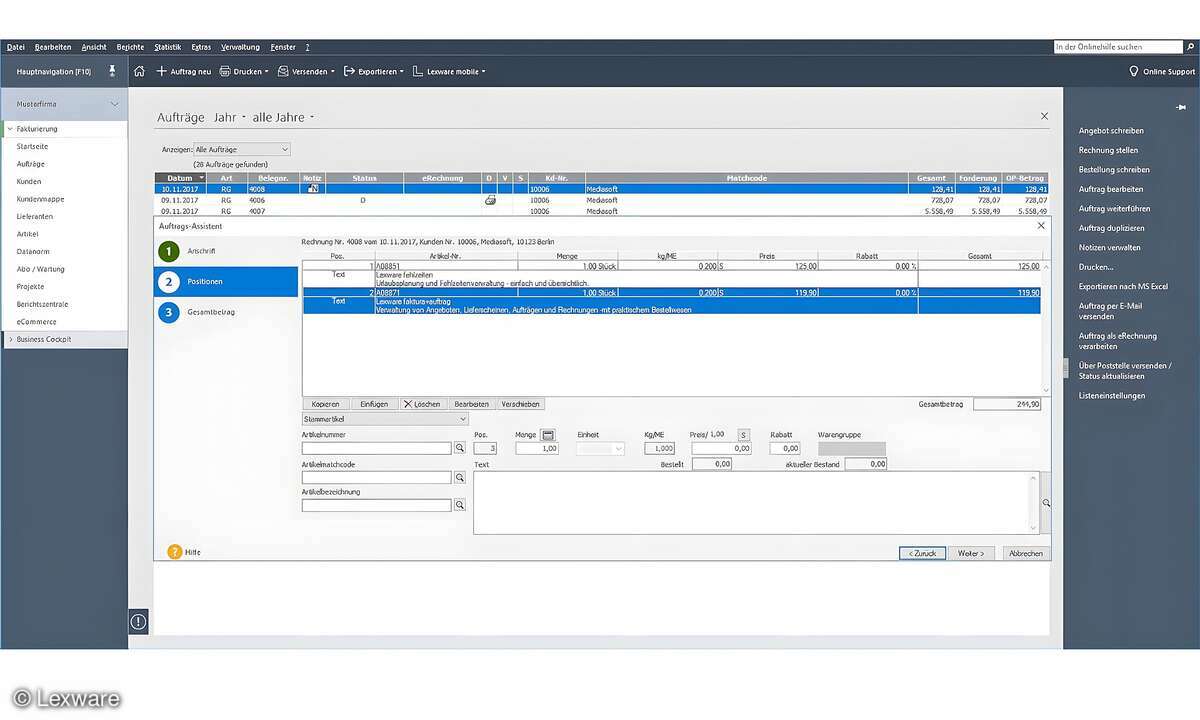Viewport: 1200px width, 720px height.
Task: Click the Home icon in the toolbar
Action: 139,71
